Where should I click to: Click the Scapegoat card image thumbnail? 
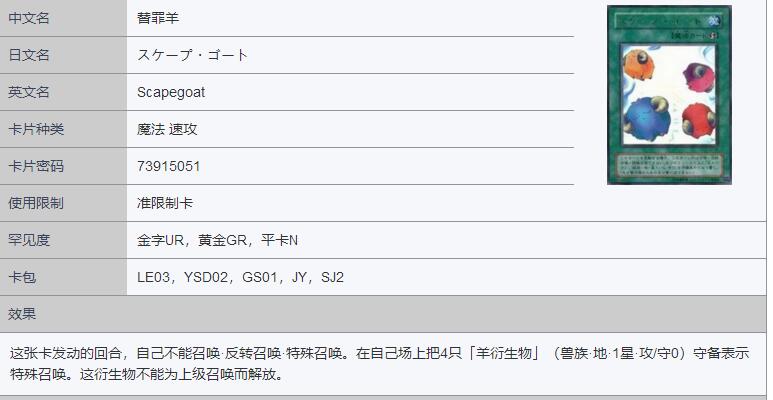(668, 95)
